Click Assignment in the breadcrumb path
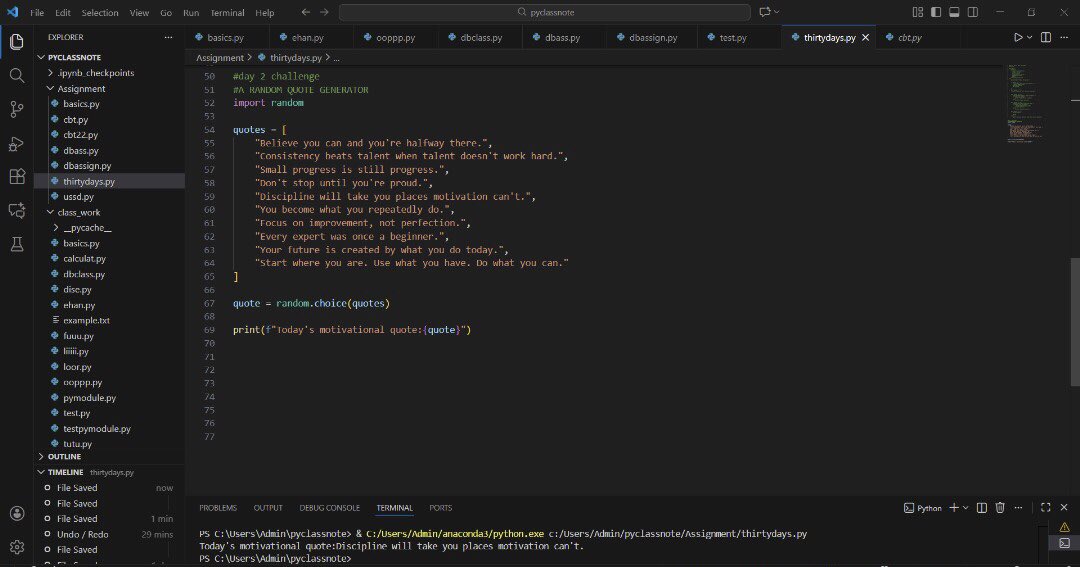The image size is (1080, 567). (220, 58)
